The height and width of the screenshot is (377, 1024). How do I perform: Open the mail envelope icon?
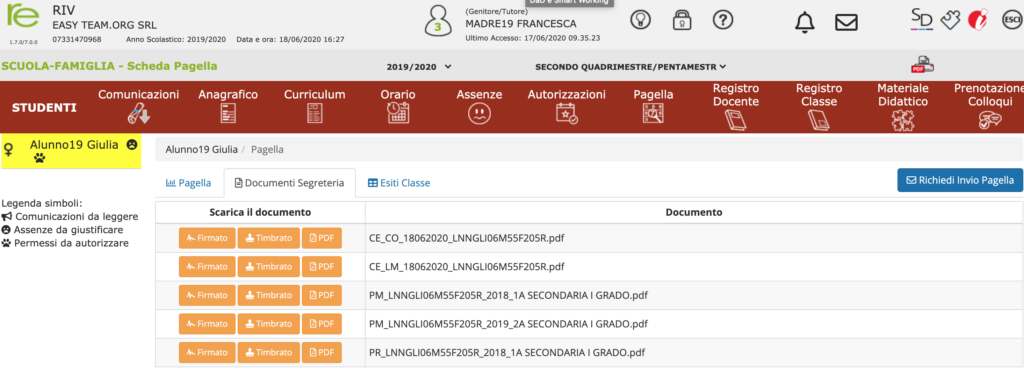click(x=846, y=22)
